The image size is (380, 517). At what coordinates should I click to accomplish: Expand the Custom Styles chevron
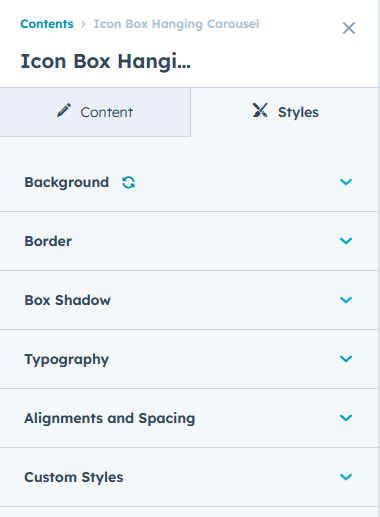(346, 477)
